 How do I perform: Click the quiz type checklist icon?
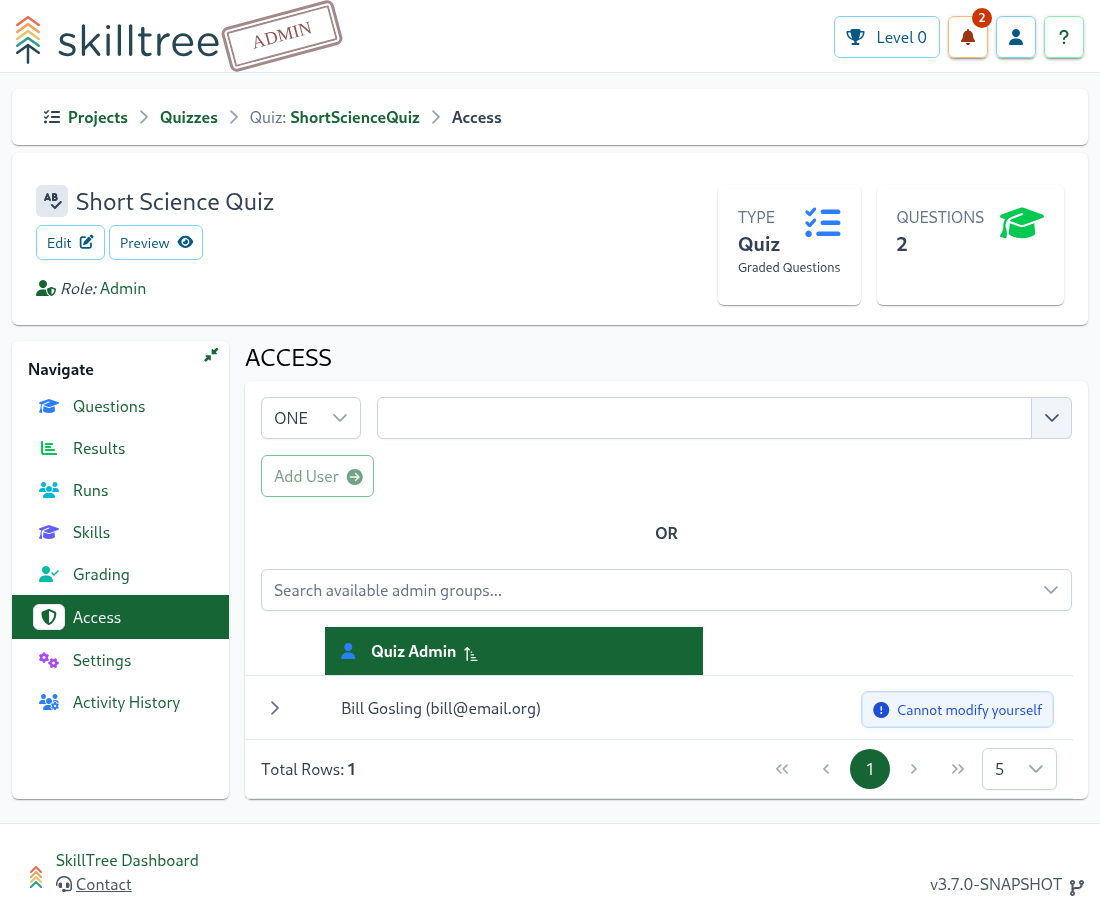pyautogui.click(x=823, y=222)
